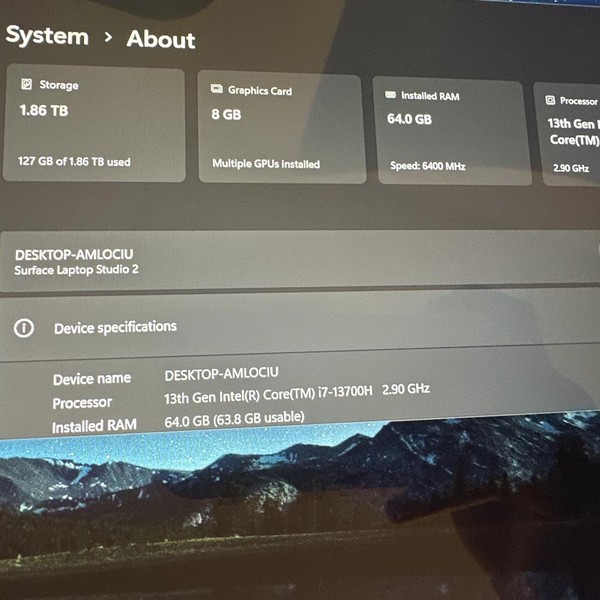Click the Graphics Card icon
600x600 pixels.
216,89
